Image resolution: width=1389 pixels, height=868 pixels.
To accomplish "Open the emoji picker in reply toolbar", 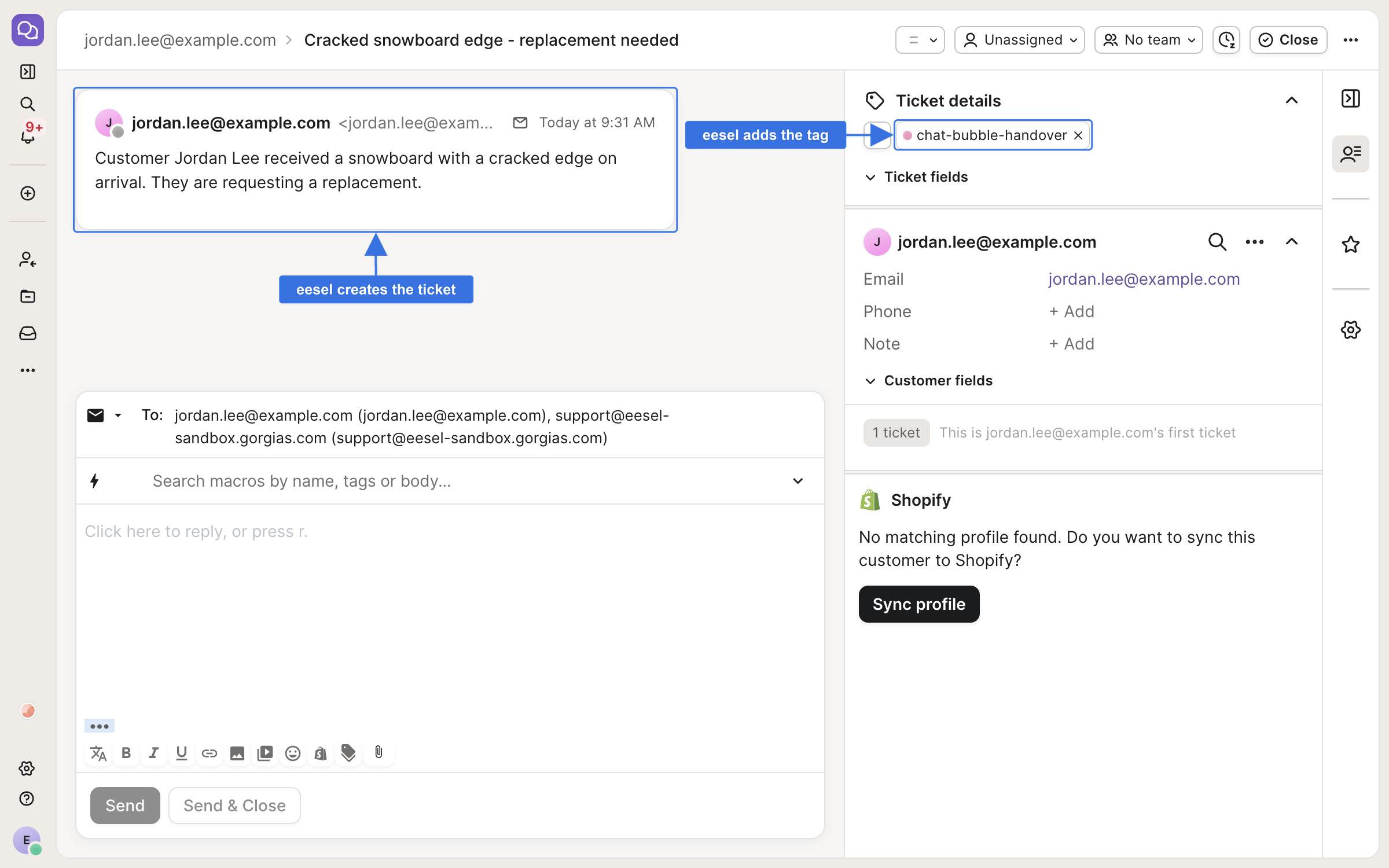I will 293,753.
